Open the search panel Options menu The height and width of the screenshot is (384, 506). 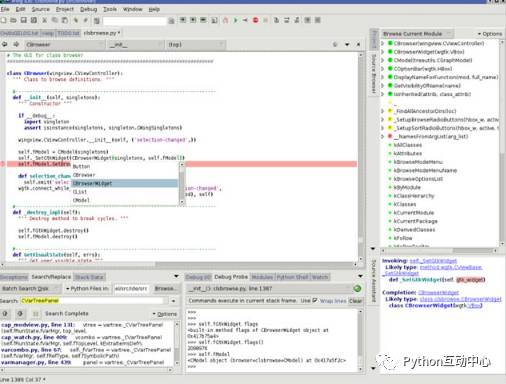pos(165,314)
